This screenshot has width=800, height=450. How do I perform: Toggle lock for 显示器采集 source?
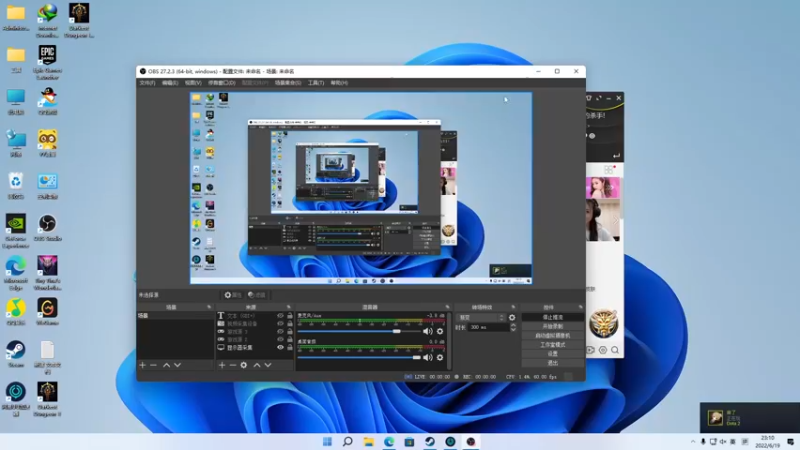point(290,347)
